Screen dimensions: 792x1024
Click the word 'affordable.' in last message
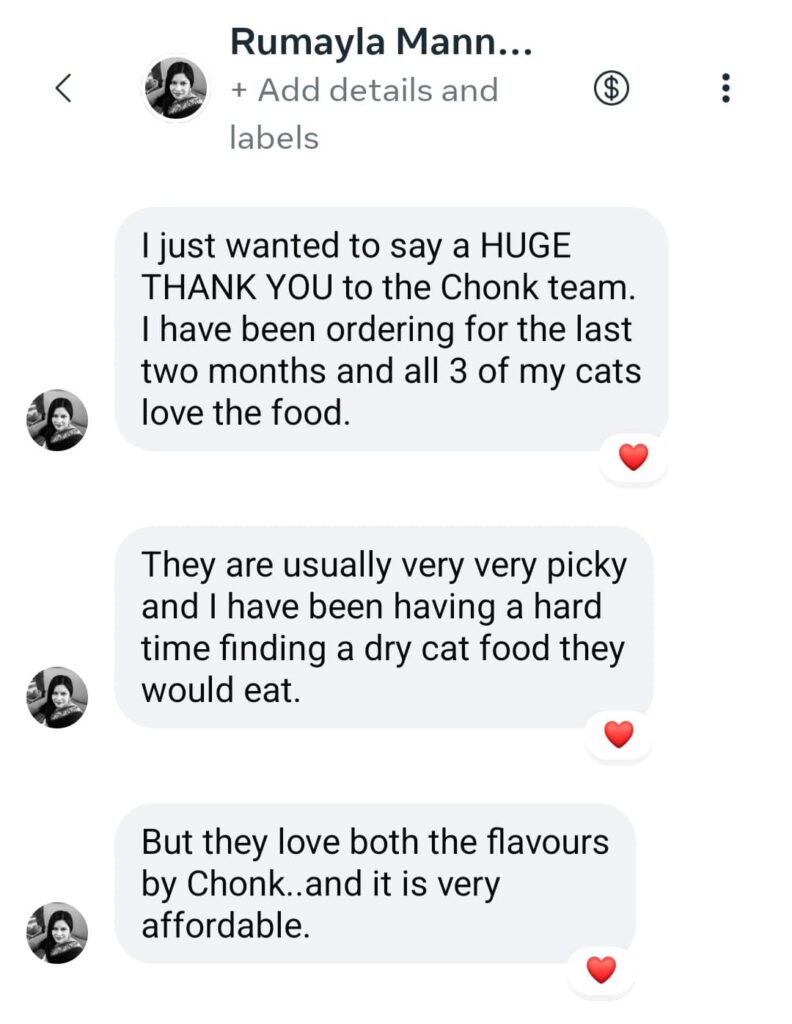(x=226, y=925)
